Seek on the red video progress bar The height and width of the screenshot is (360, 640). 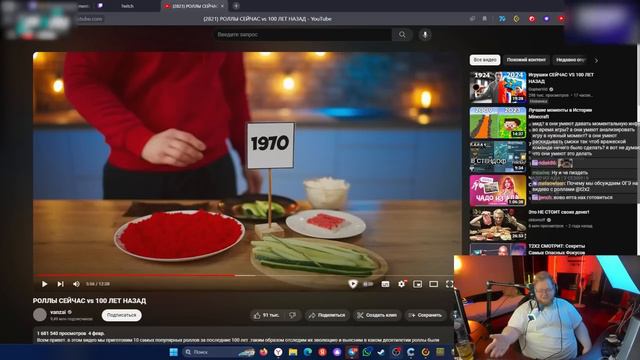point(134,276)
